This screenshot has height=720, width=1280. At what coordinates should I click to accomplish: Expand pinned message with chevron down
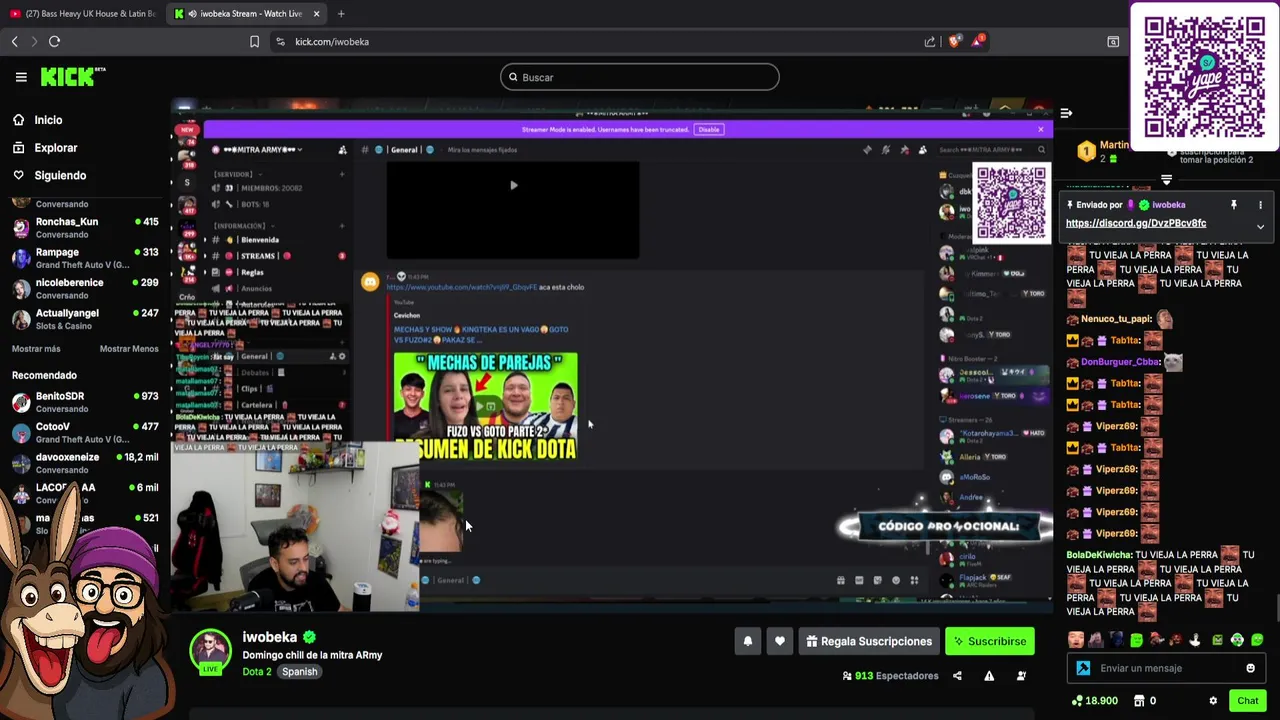click(1260, 227)
